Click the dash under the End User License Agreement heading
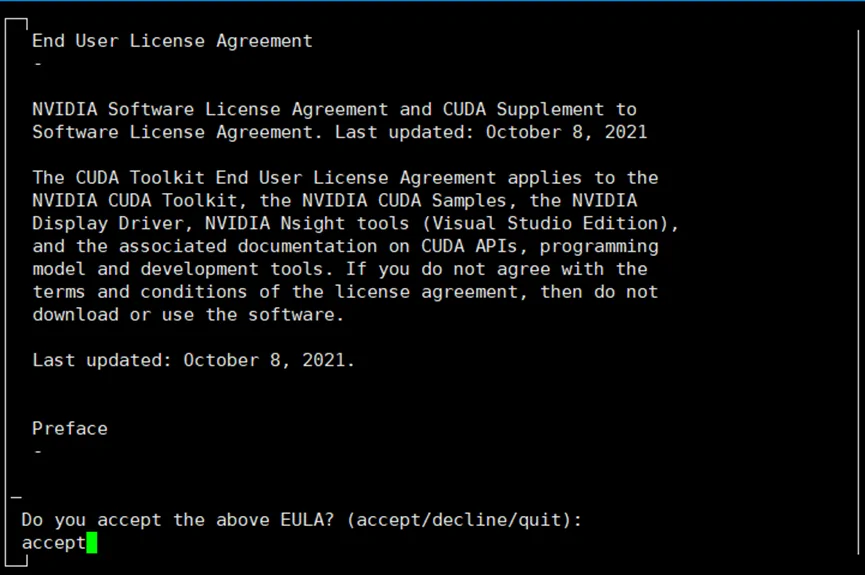The height and width of the screenshot is (575, 865). [38, 64]
